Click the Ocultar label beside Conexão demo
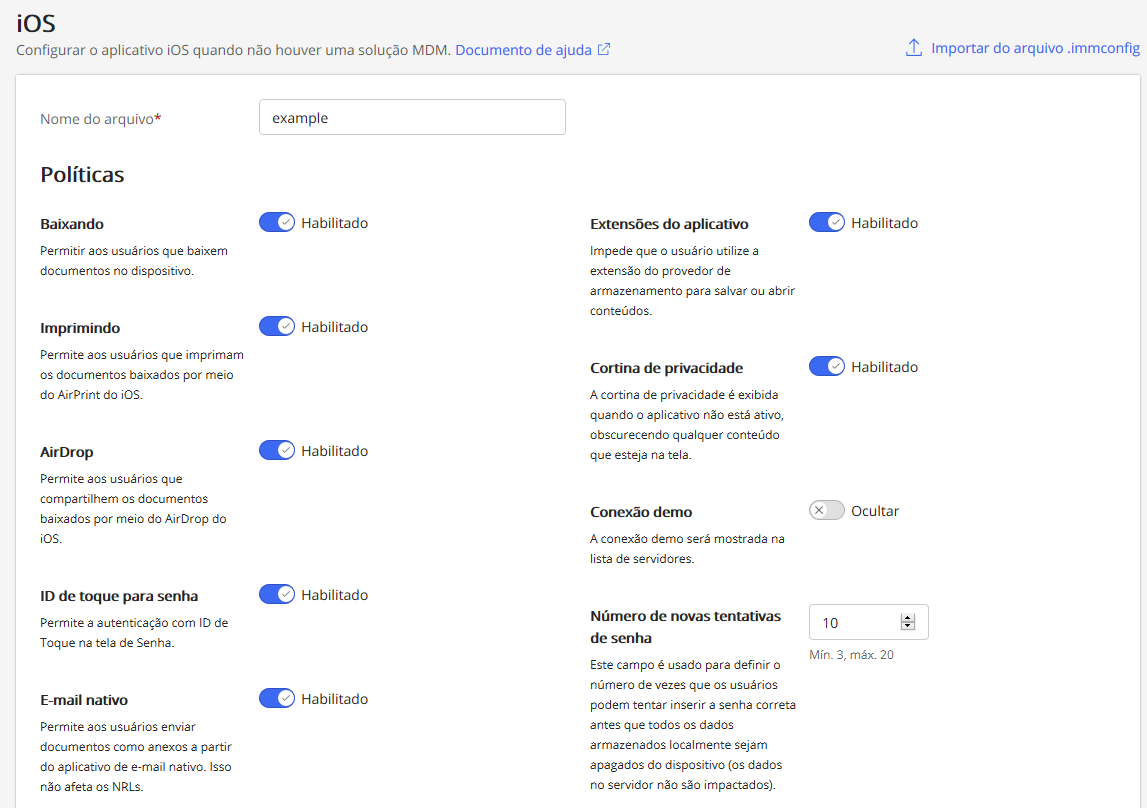This screenshot has width=1147, height=808. (x=875, y=511)
